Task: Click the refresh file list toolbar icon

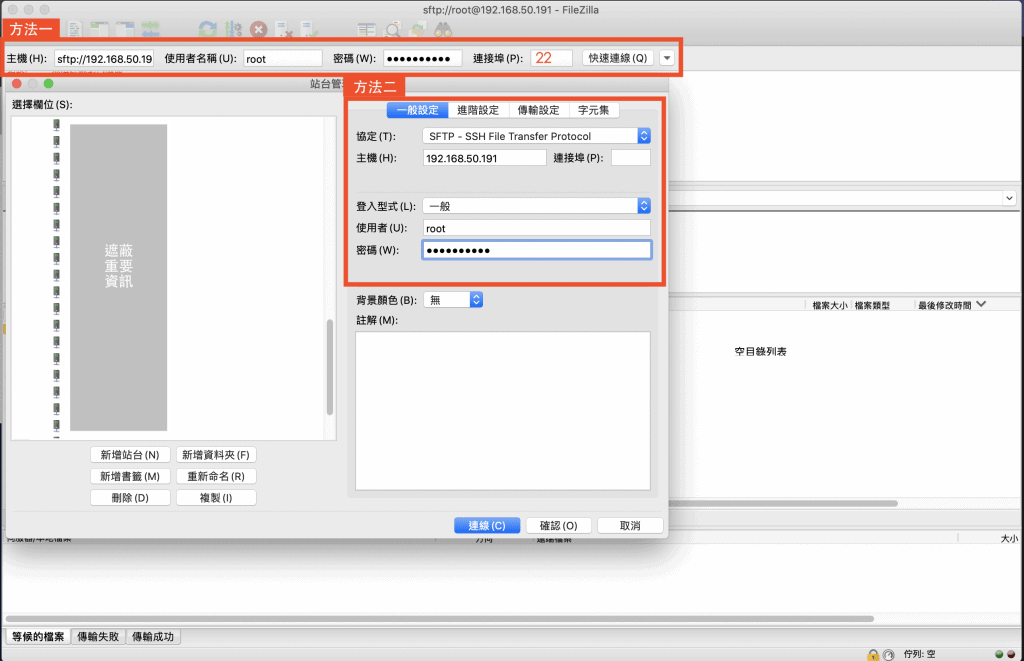Action: pyautogui.click(x=207, y=30)
